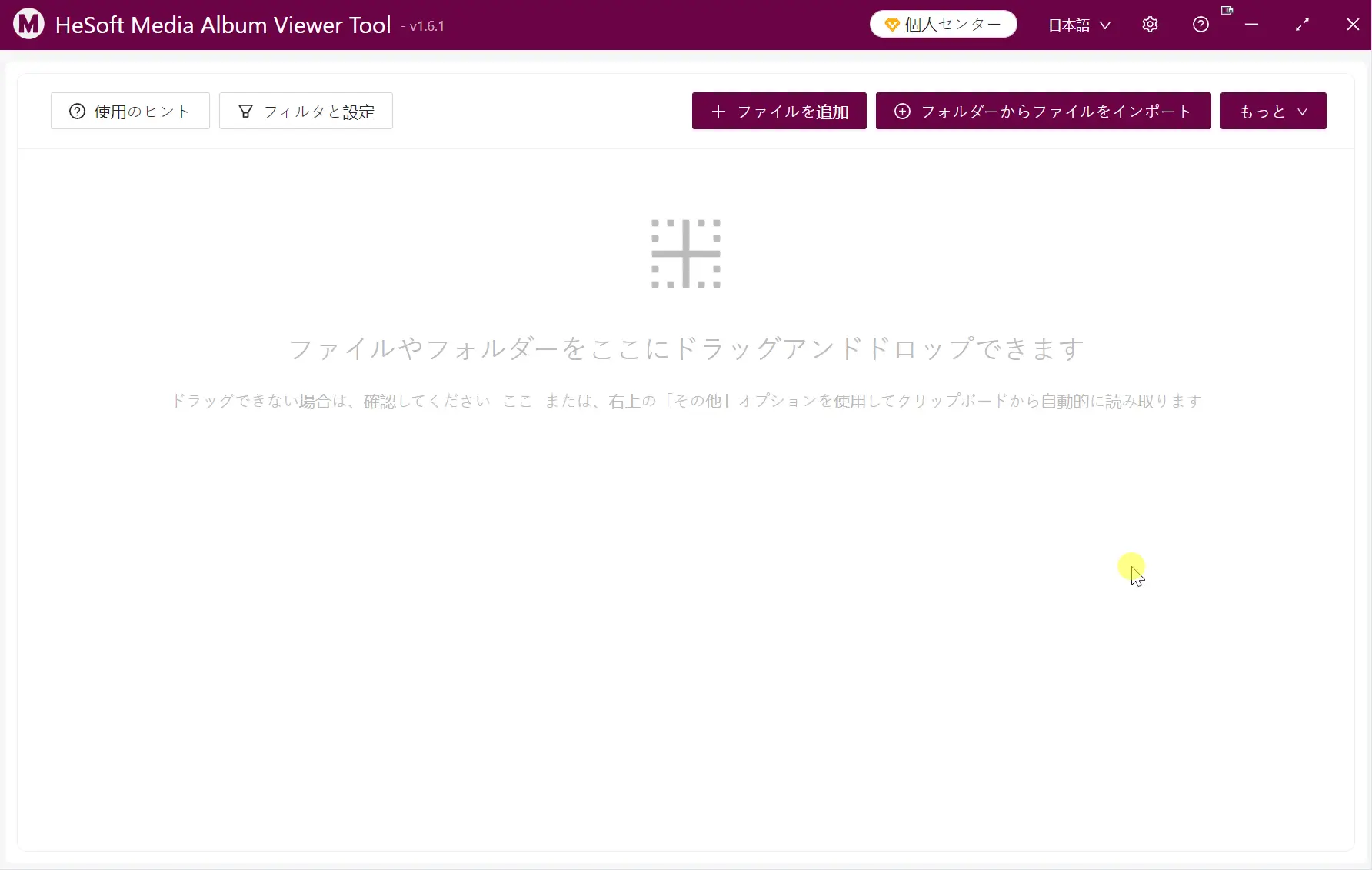Screen dimensions: 1372x870
Task: Open help via the question mark icon
Action: tap(1200, 25)
